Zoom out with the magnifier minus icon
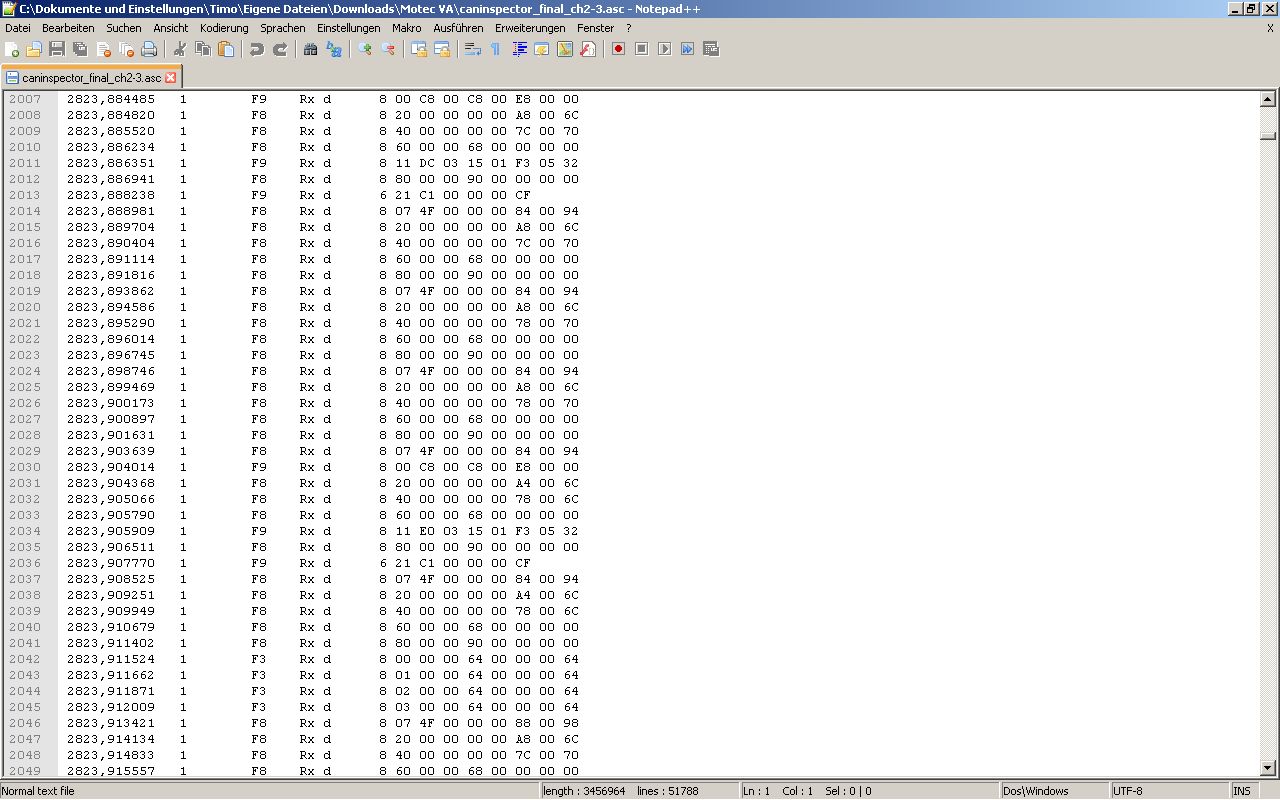The height and width of the screenshot is (800, 1280). [x=388, y=49]
